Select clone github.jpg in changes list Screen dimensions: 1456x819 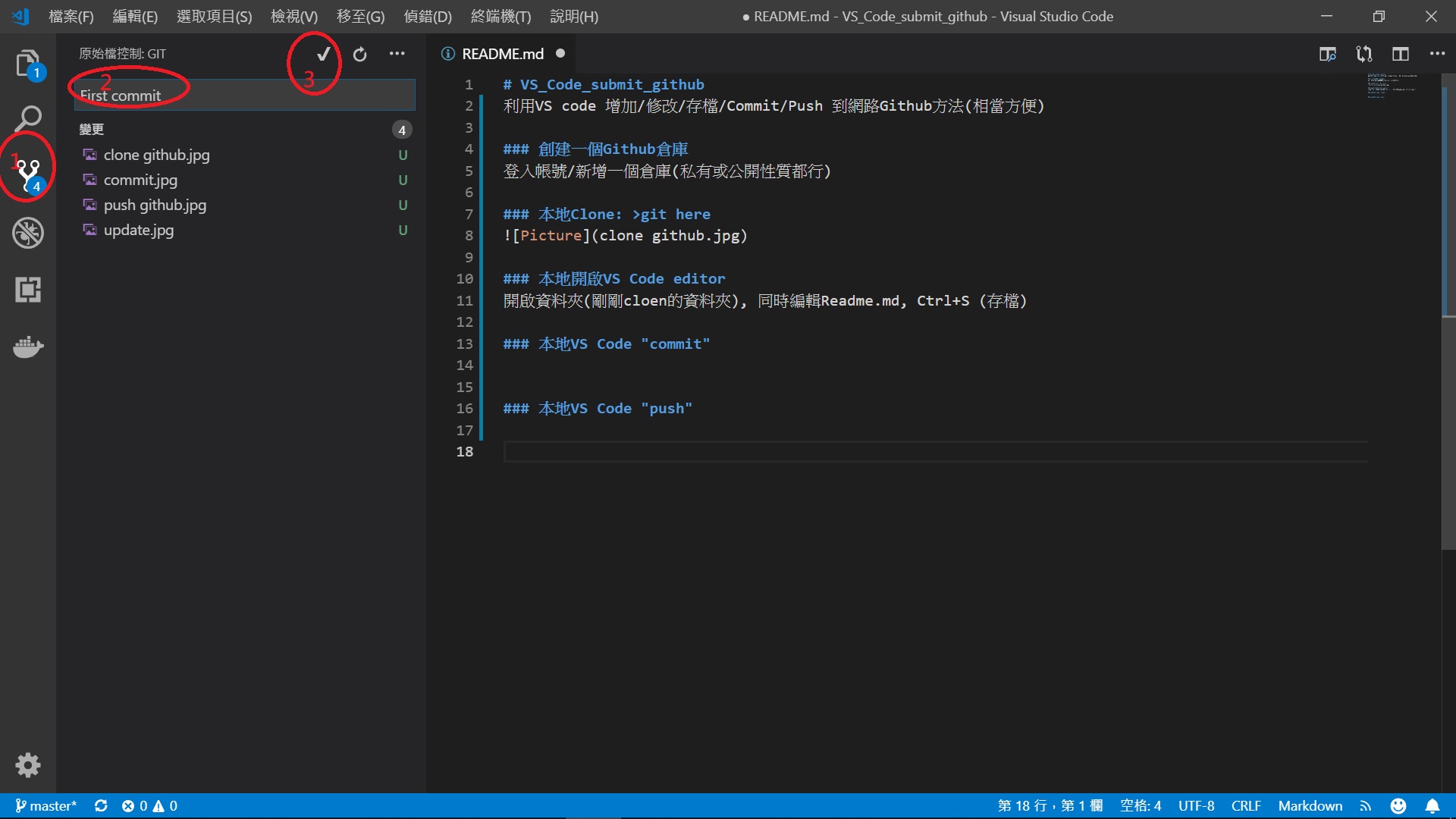(x=156, y=155)
